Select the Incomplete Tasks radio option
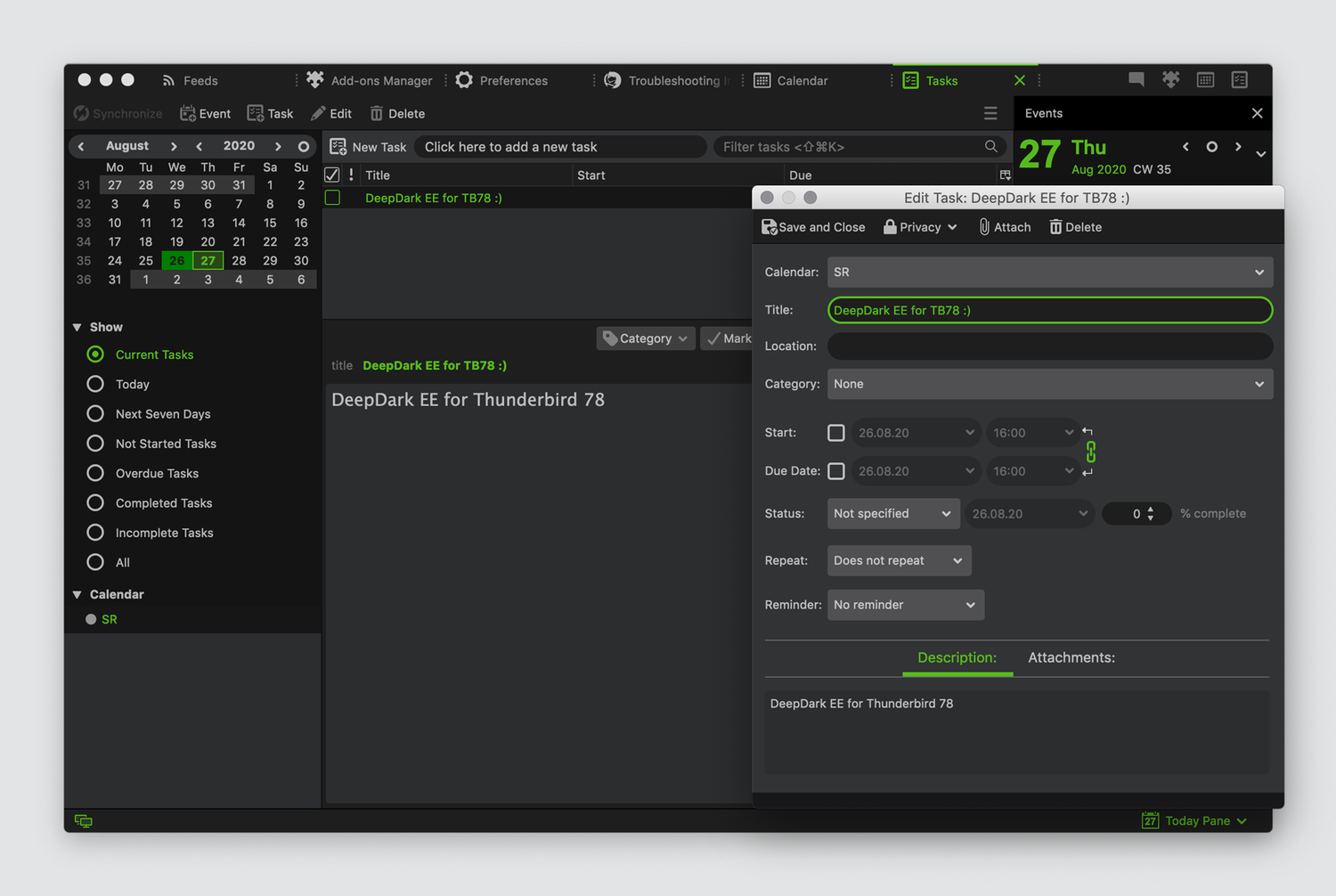Screen dimensions: 1336x896 coord(95,533)
